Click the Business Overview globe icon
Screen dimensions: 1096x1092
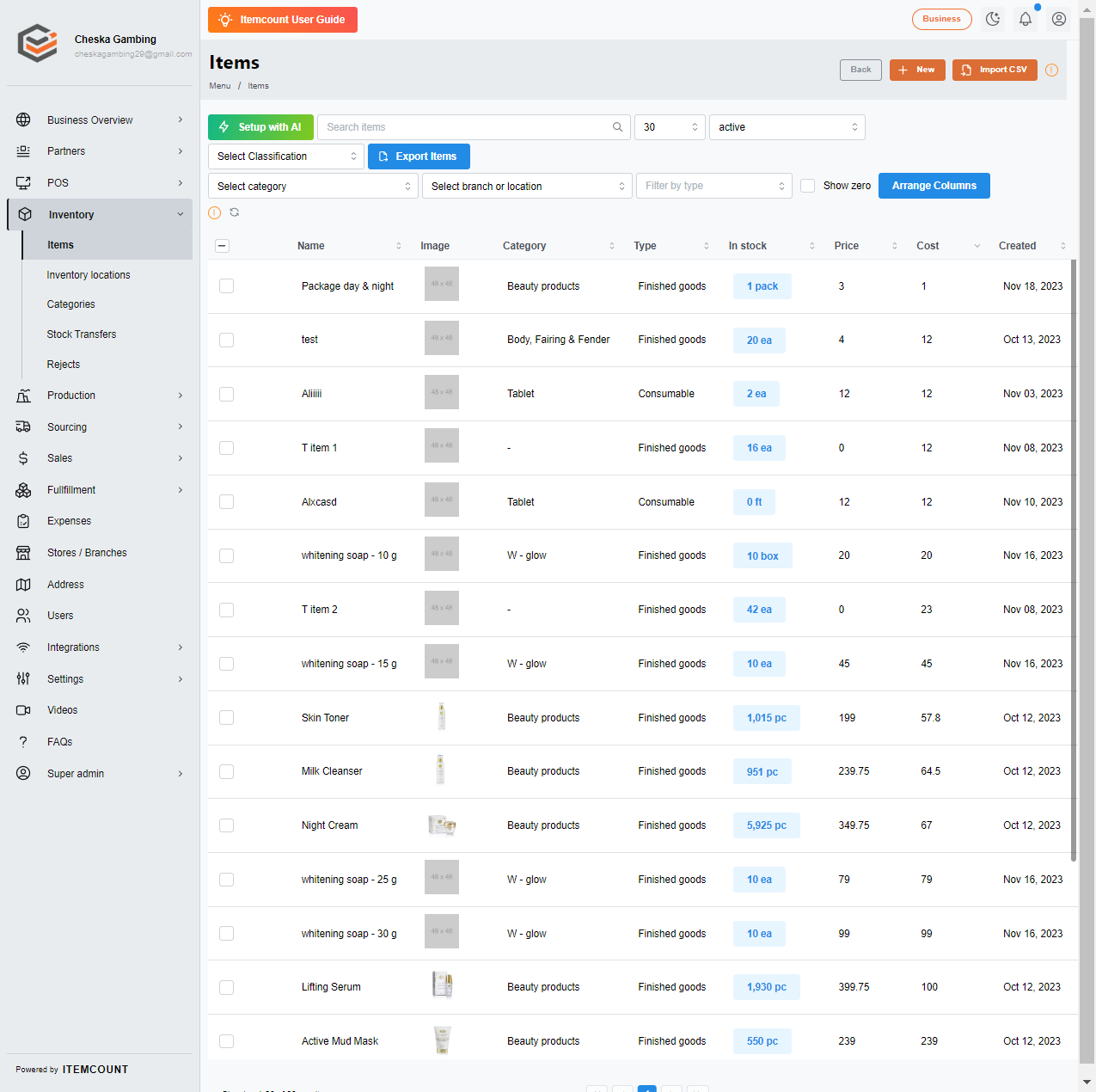click(x=23, y=120)
